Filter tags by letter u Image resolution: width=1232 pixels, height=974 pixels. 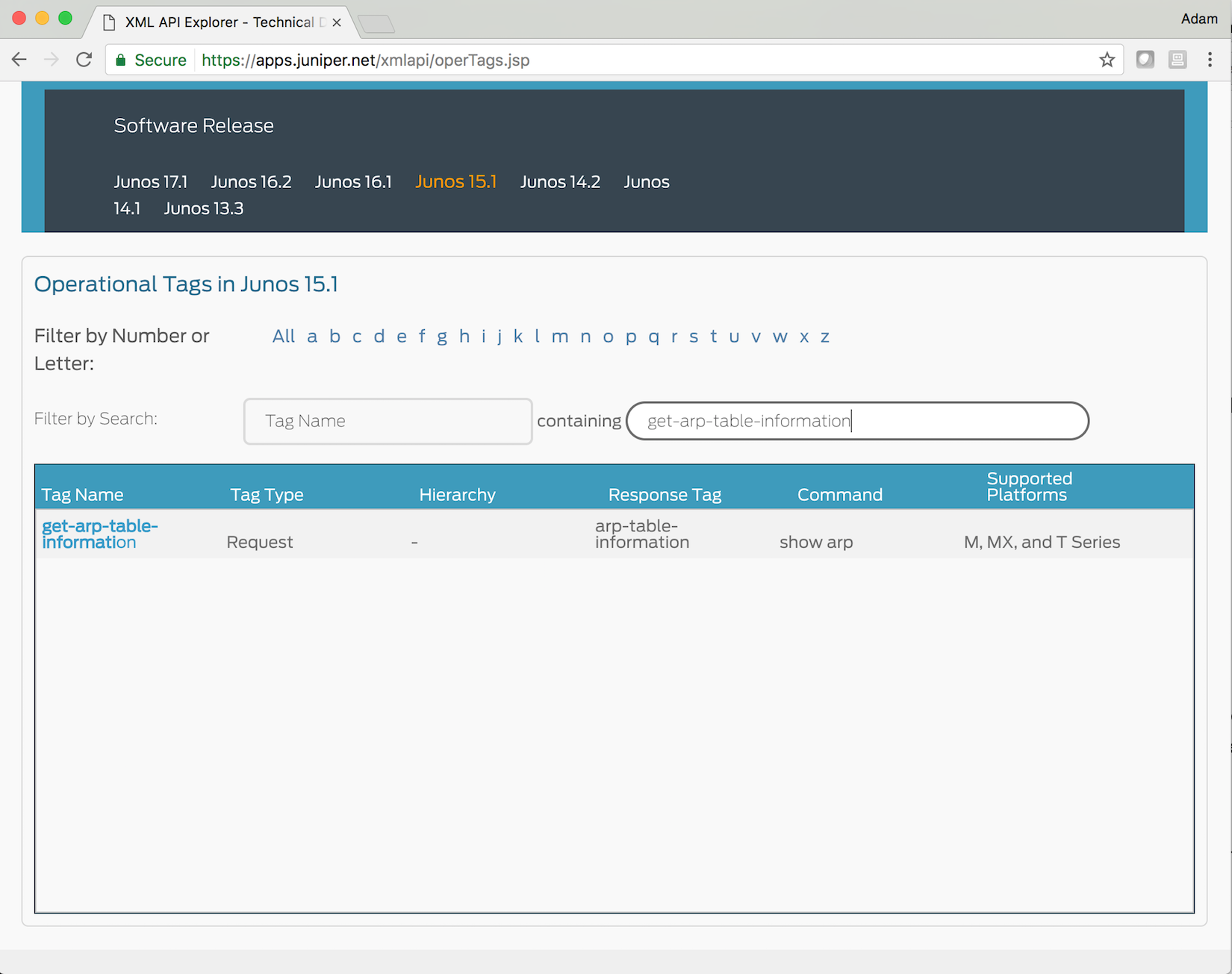point(734,336)
